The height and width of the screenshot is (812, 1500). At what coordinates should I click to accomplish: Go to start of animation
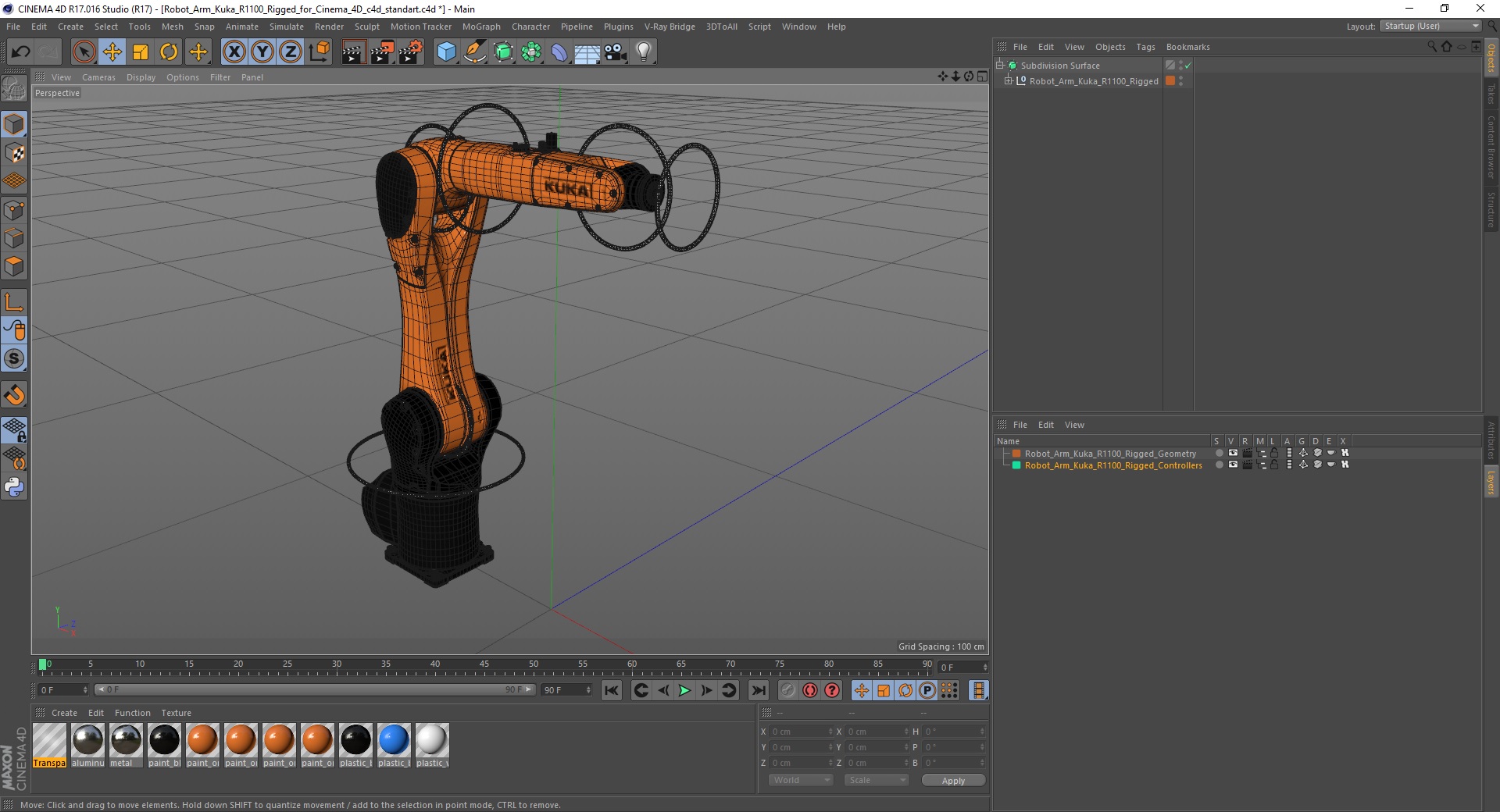tap(612, 690)
